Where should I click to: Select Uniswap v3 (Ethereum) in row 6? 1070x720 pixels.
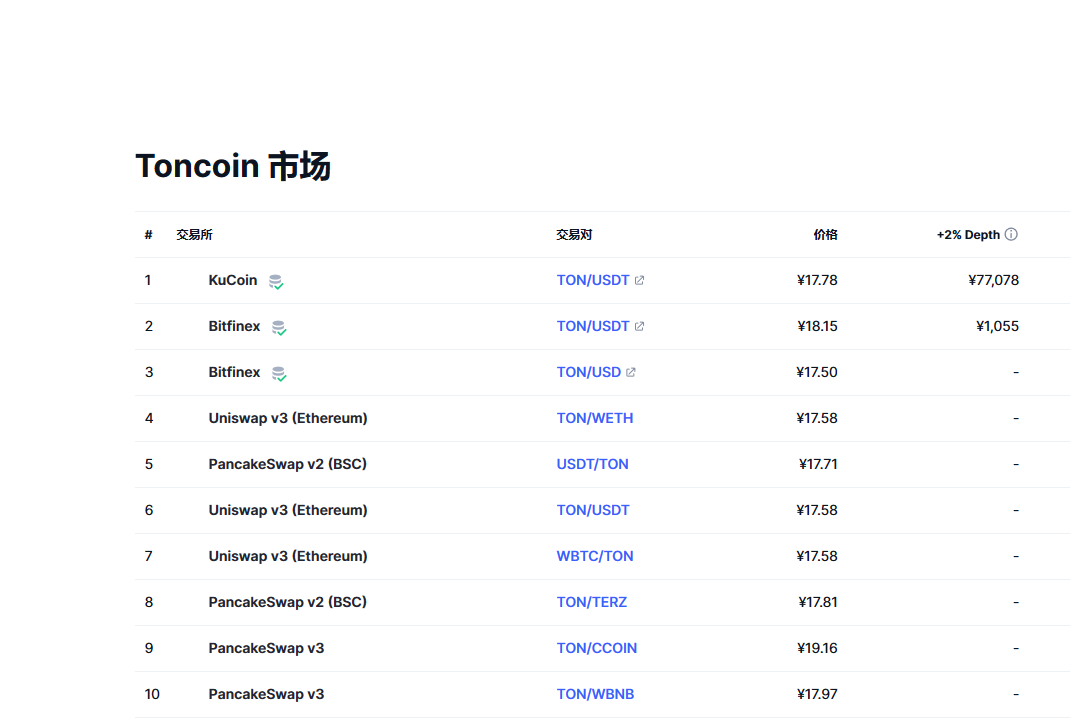[288, 510]
